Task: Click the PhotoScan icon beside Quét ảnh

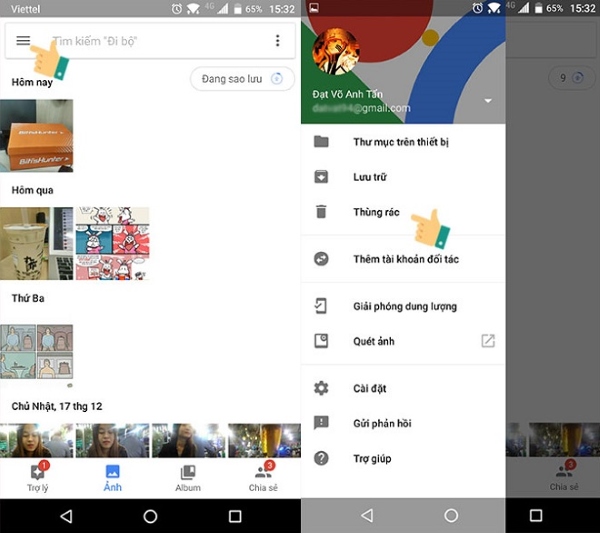Action: pyautogui.click(x=321, y=341)
